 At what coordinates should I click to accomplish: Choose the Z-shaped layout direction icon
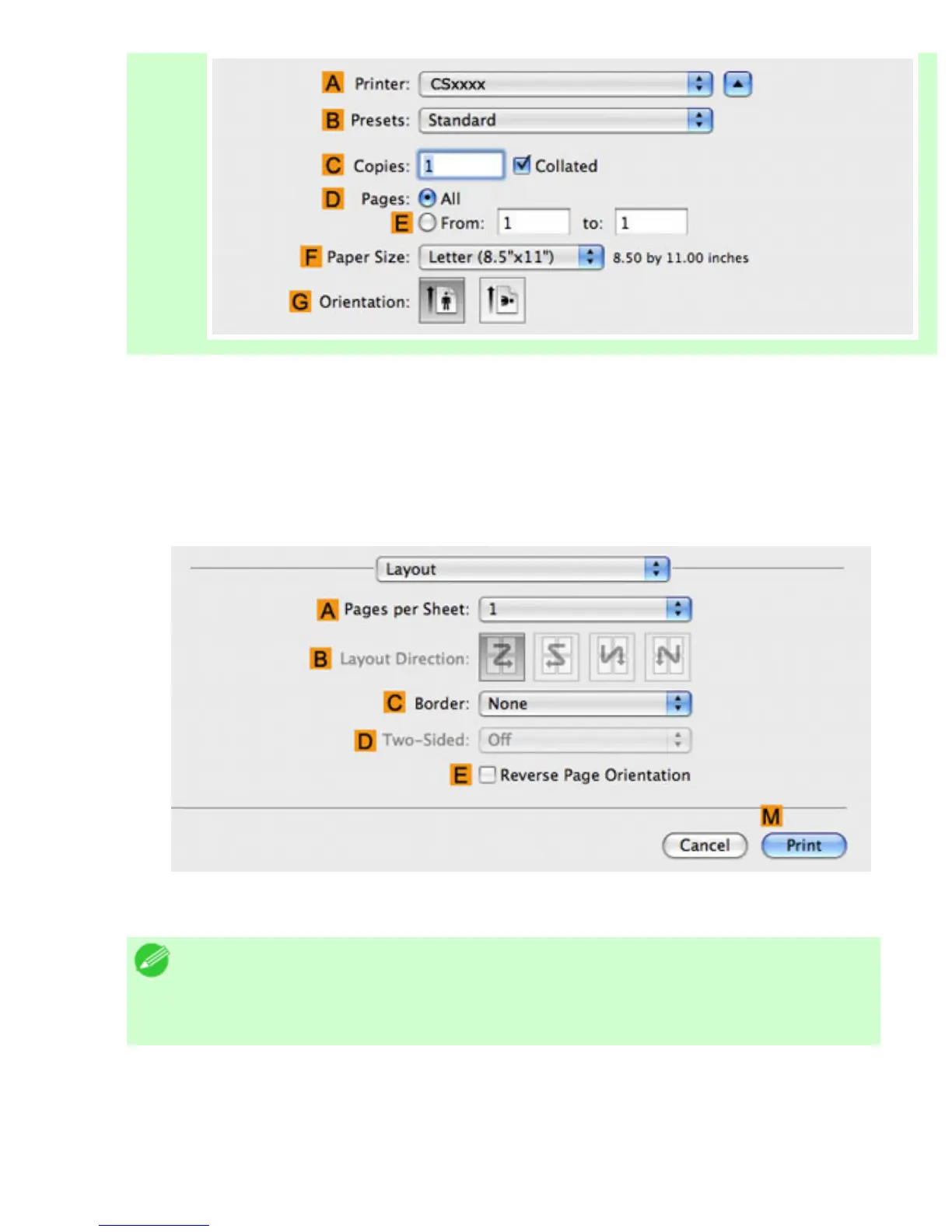(502, 656)
